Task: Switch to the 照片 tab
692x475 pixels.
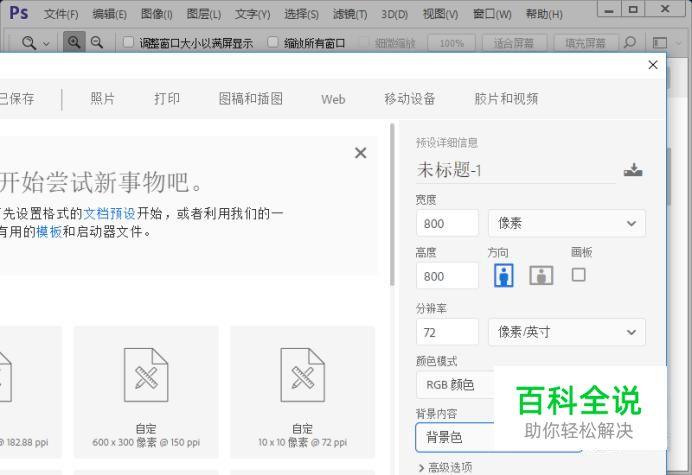Action: (x=103, y=98)
